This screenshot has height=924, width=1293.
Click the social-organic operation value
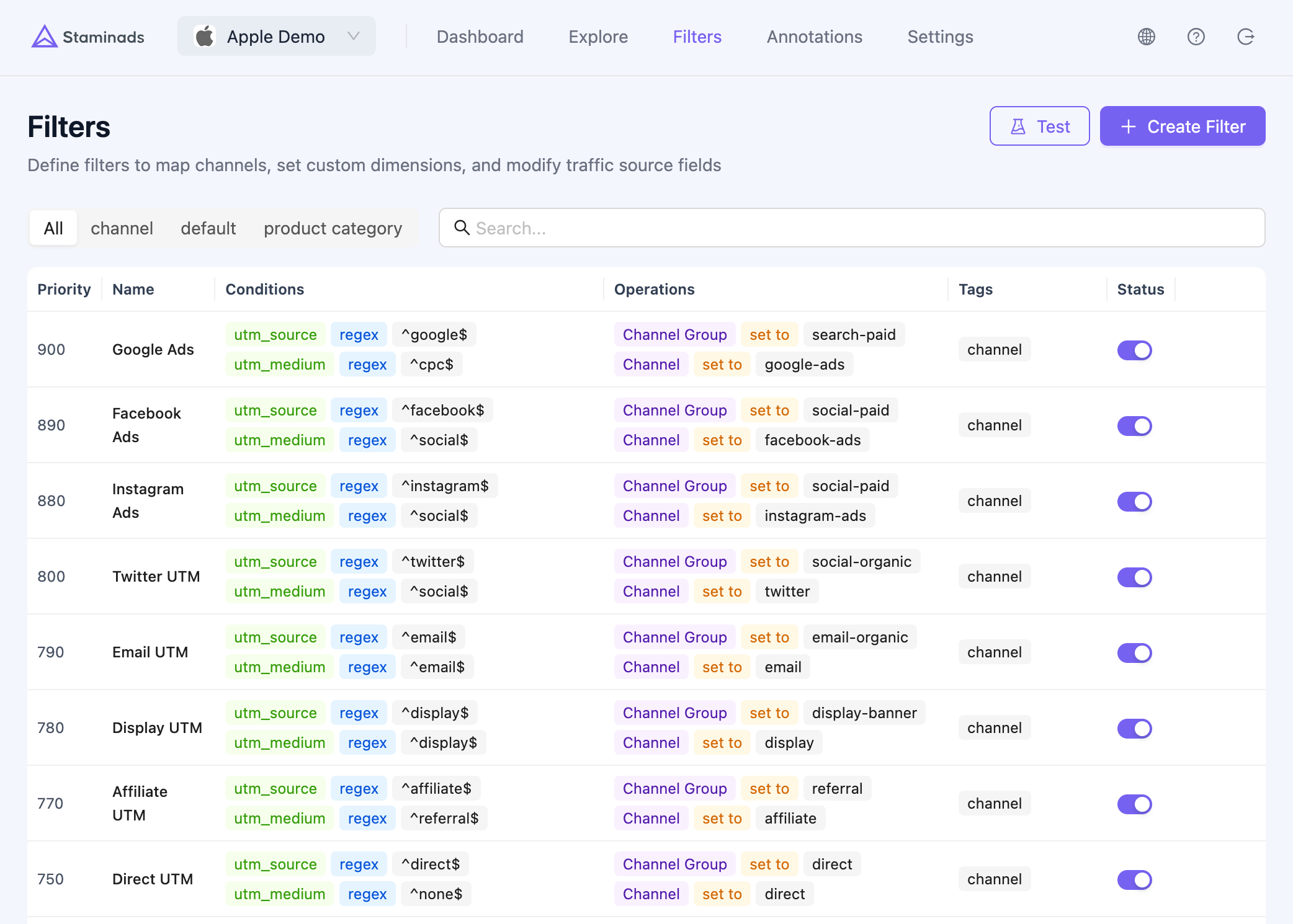click(x=862, y=562)
